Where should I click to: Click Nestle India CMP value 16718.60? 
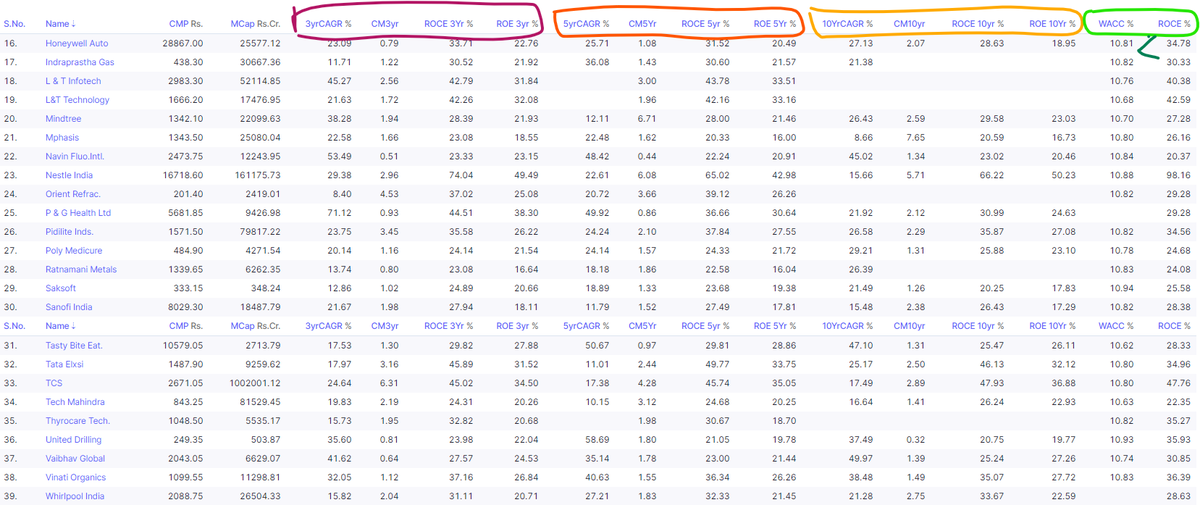coord(184,176)
